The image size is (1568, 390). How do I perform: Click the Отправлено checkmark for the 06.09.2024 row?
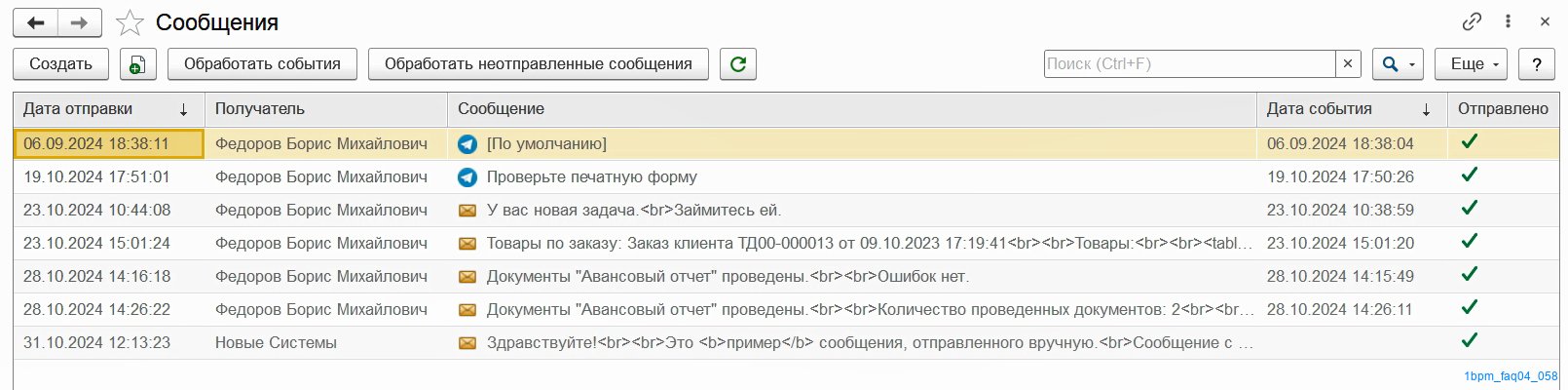(1470, 141)
